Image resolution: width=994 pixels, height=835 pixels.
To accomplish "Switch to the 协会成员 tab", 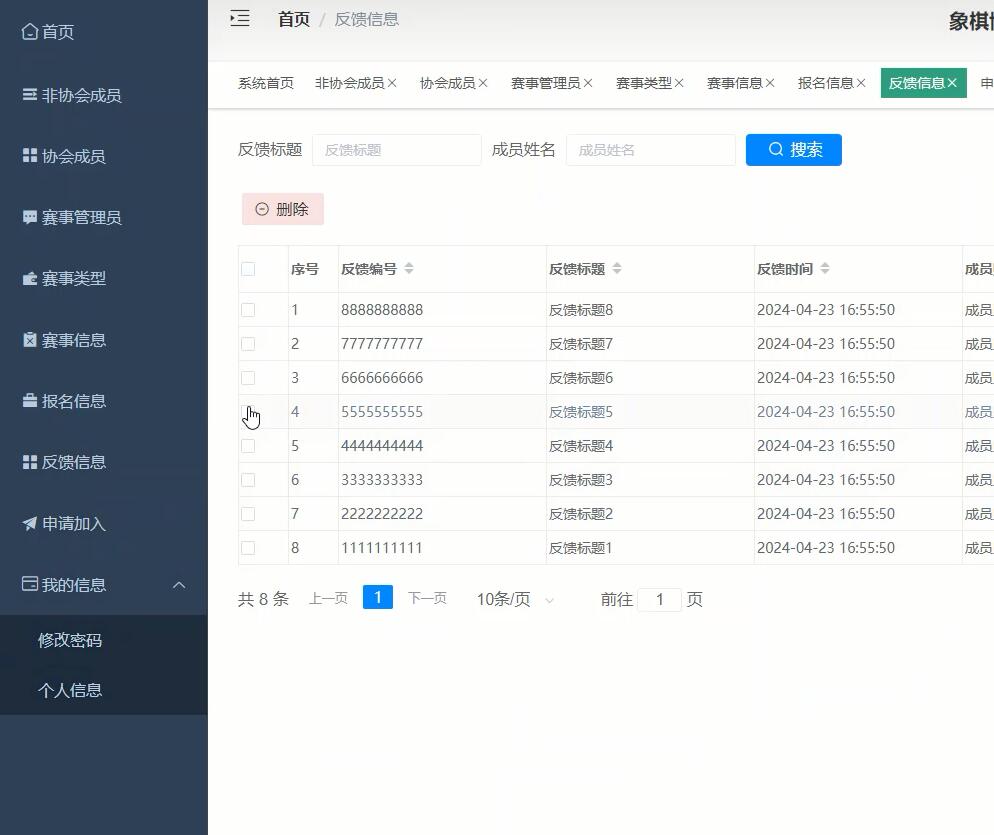I will pos(447,83).
